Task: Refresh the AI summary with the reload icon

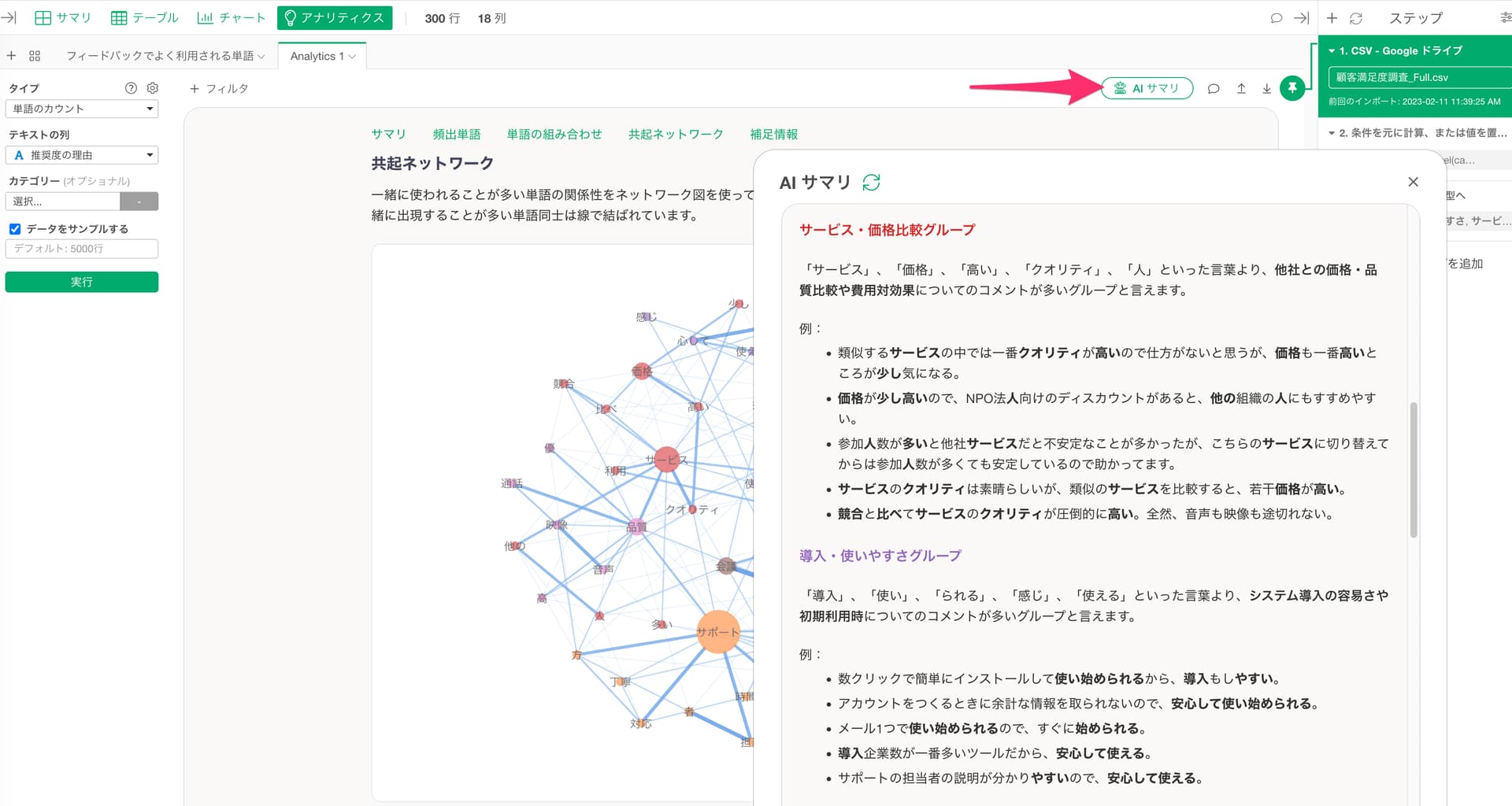Action: [x=871, y=183]
